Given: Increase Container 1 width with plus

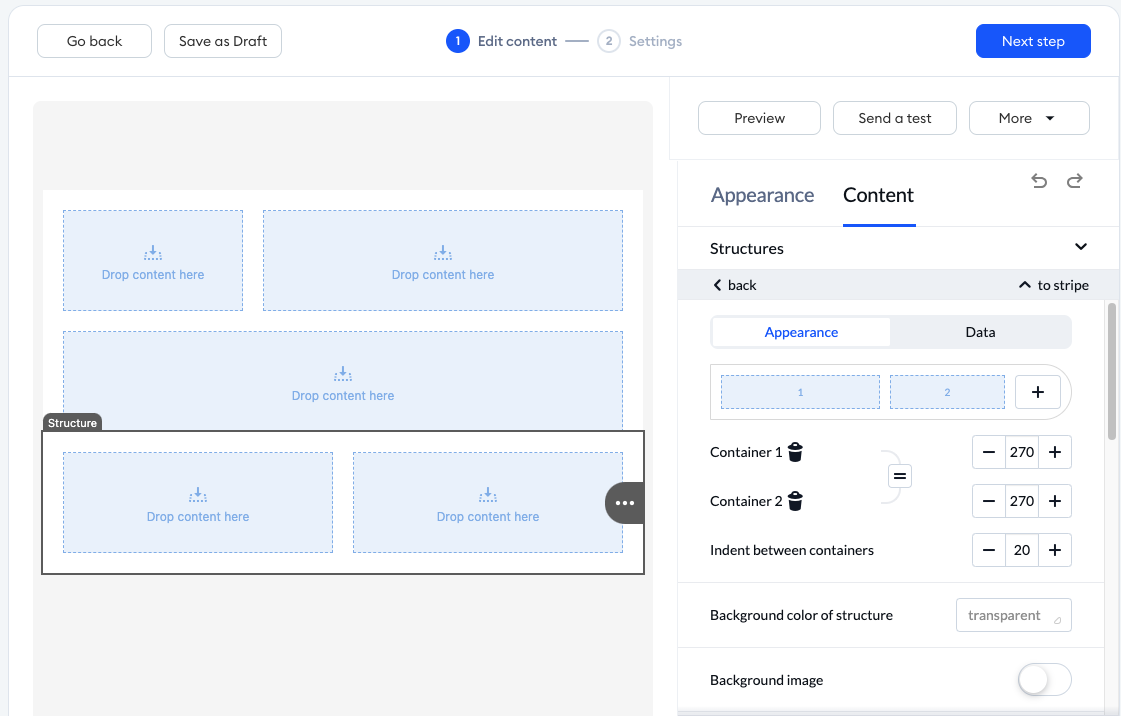Looking at the screenshot, I should pyautogui.click(x=1055, y=452).
